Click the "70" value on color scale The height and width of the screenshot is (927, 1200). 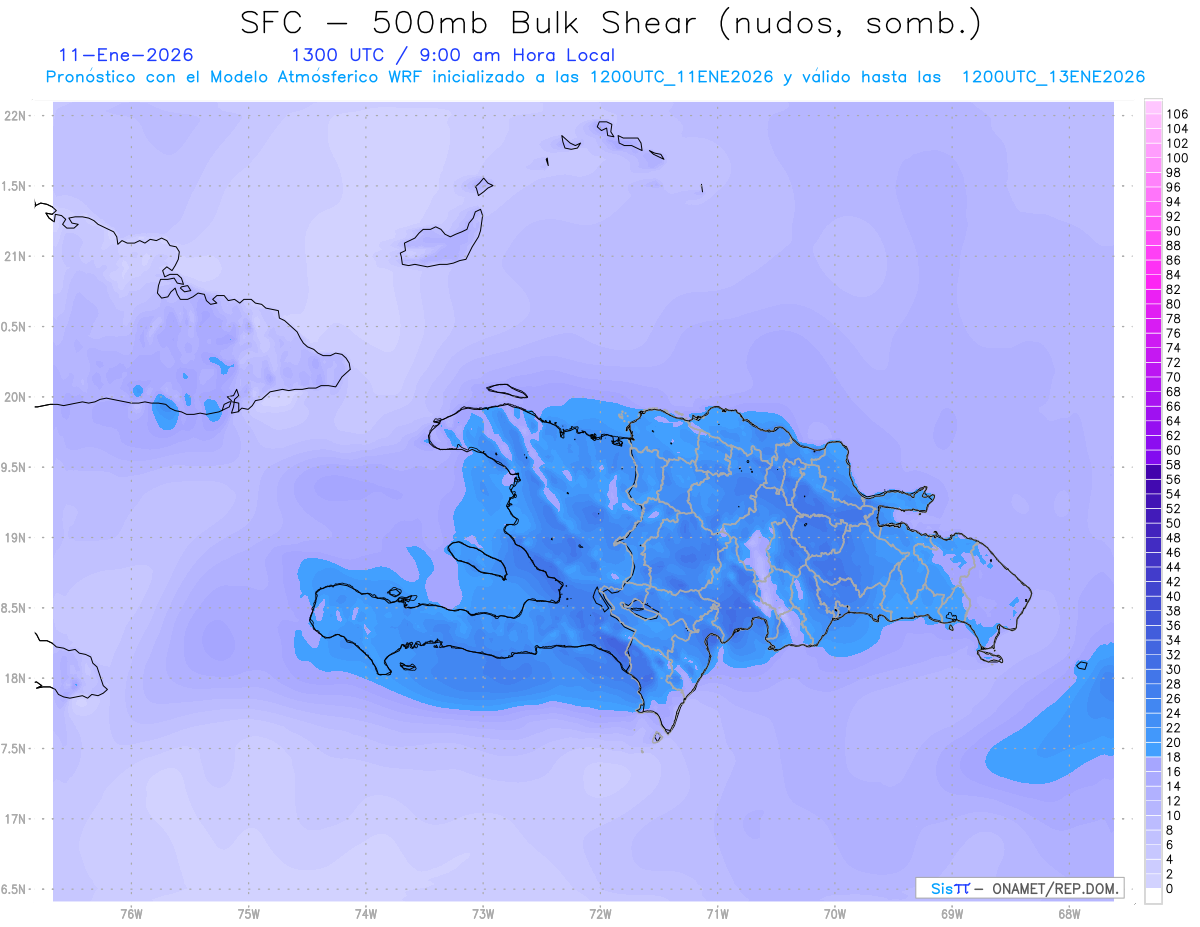pos(1173,377)
